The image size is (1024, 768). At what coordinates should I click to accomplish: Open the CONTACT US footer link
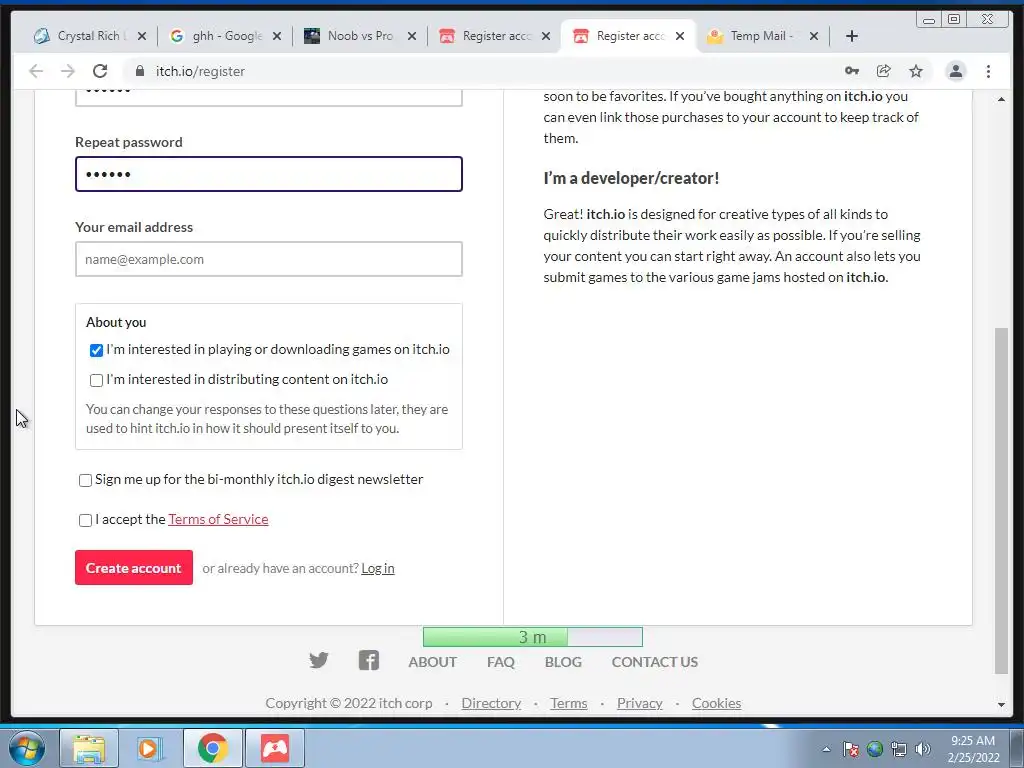click(x=654, y=662)
